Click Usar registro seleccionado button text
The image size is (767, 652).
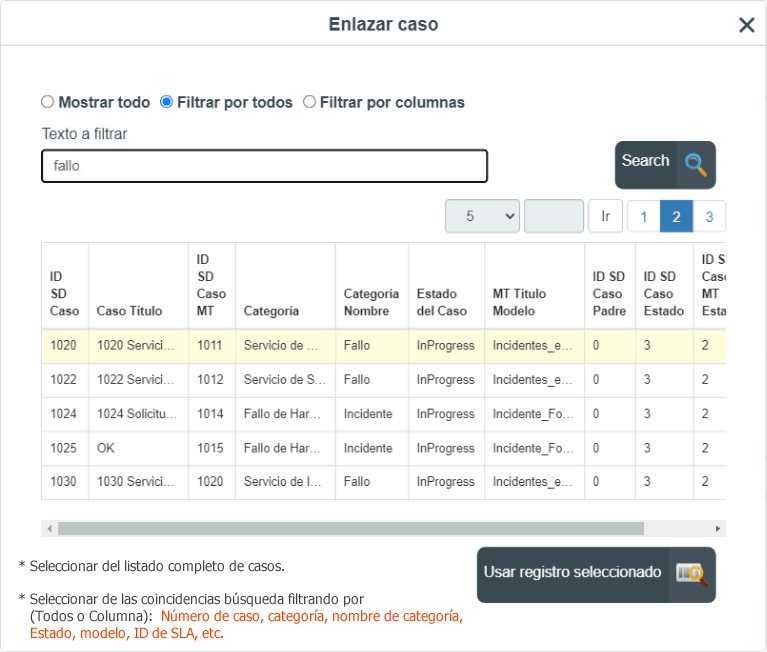click(572, 572)
